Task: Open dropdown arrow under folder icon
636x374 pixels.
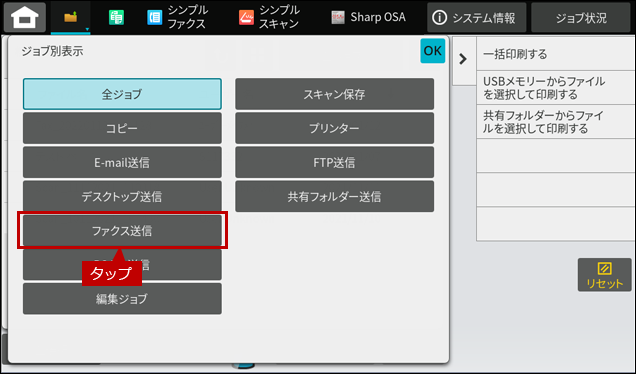Action: coord(87,29)
